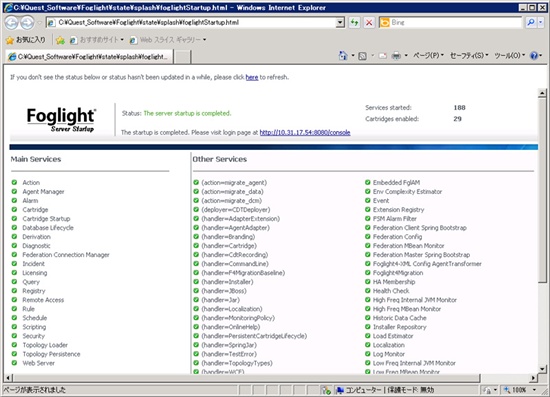Click the Cartridges enabled count 29
The height and width of the screenshot is (397, 550).
(457, 119)
